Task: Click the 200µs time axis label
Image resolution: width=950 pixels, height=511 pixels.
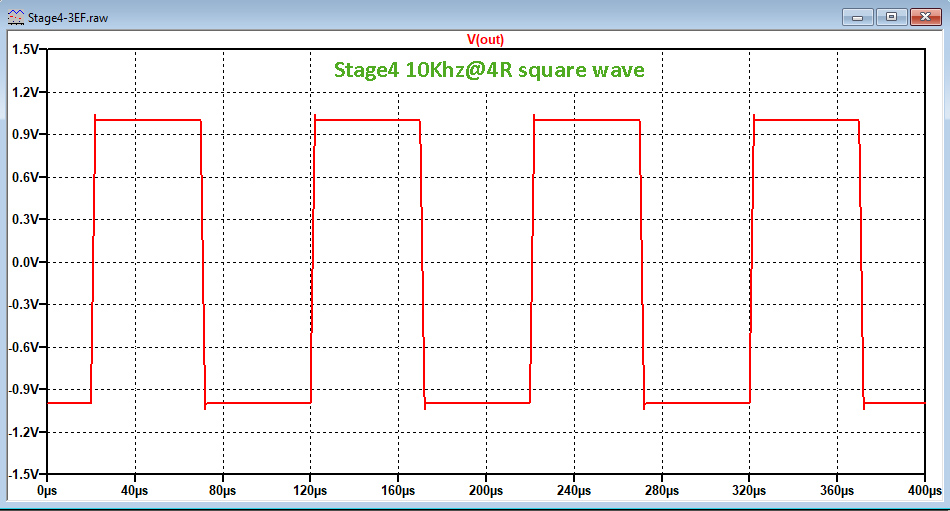Action: (486, 490)
